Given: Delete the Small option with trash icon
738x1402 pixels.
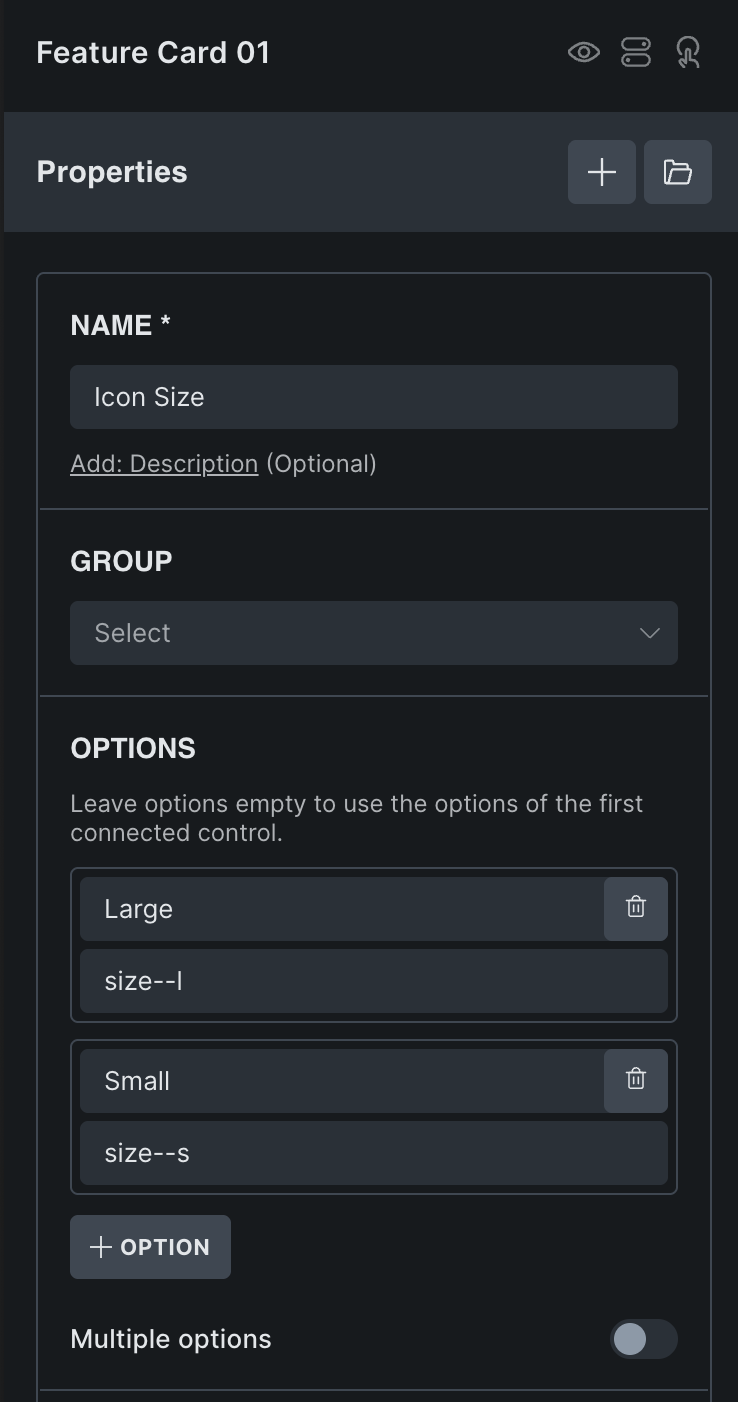Looking at the screenshot, I should pyautogui.click(x=636, y=1080).
